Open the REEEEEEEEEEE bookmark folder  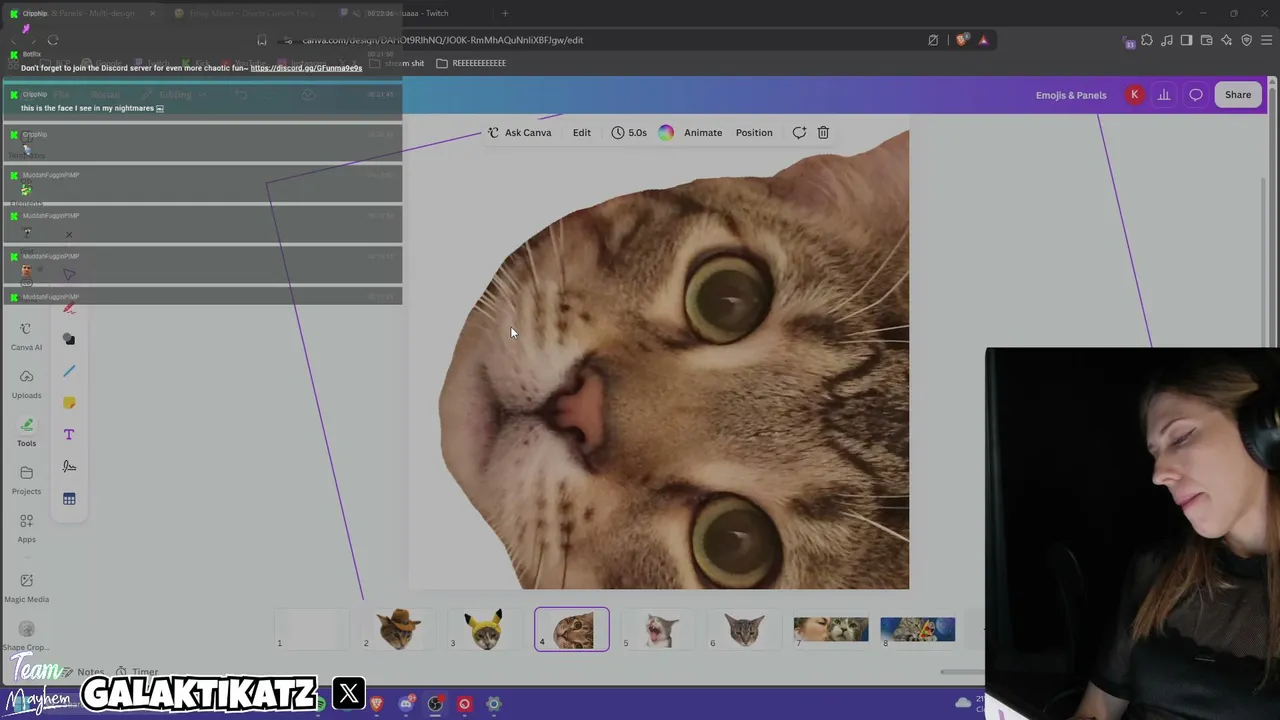(470, 63)
